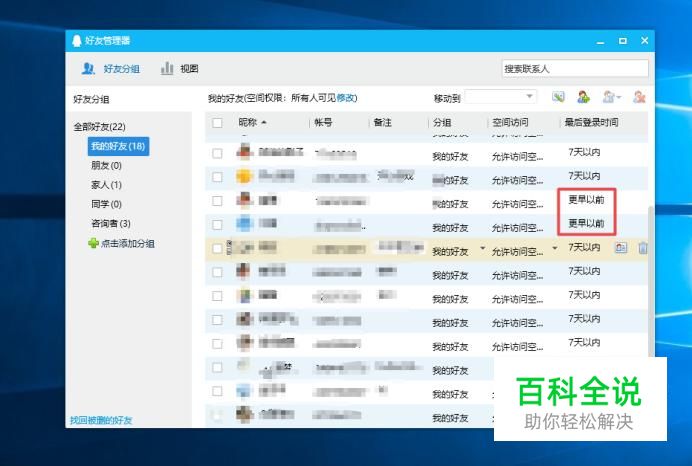692x466 pixels.
Task: Click 点击添加分组 to add a group
Action: 121,243
